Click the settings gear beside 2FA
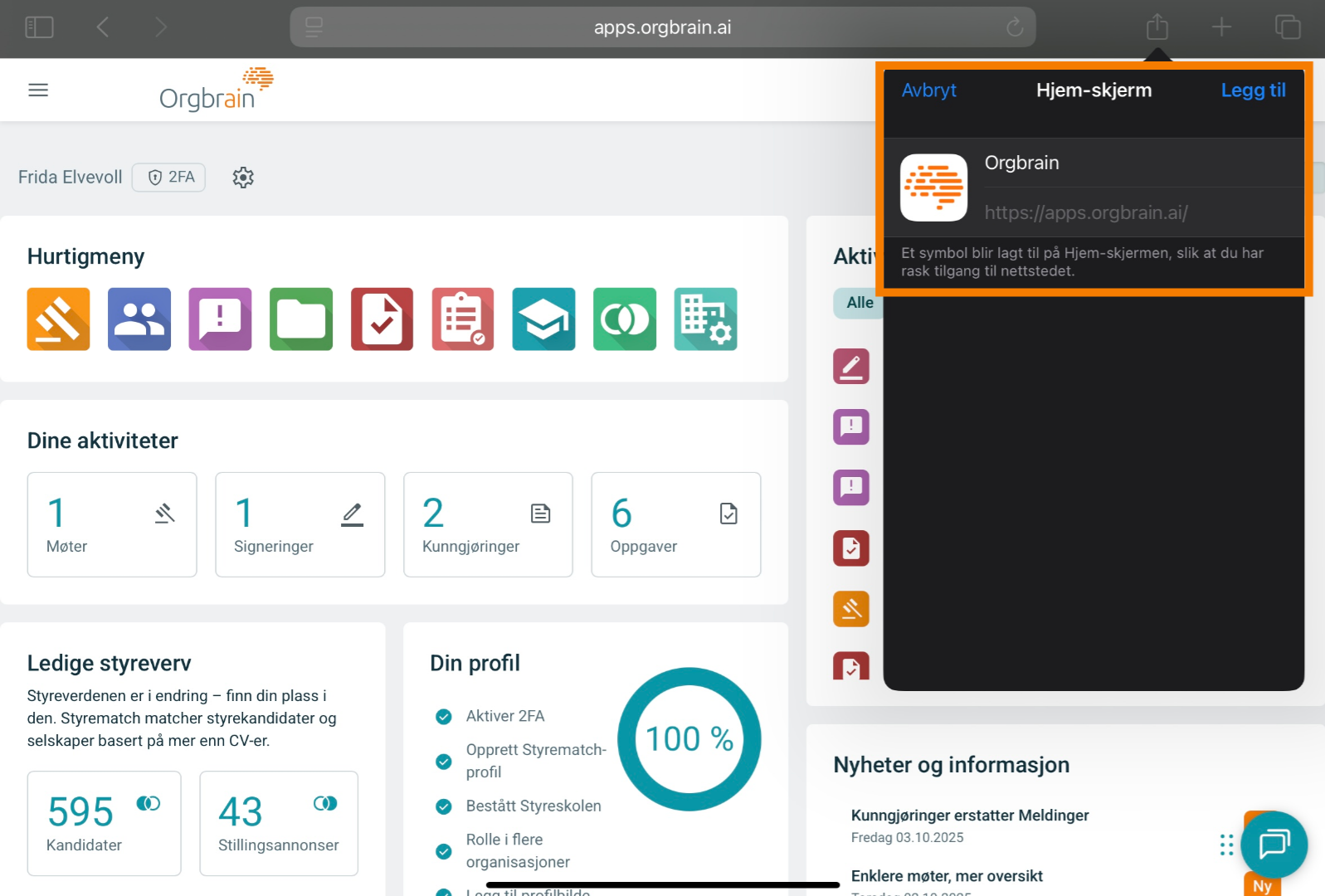 (243, 178)
